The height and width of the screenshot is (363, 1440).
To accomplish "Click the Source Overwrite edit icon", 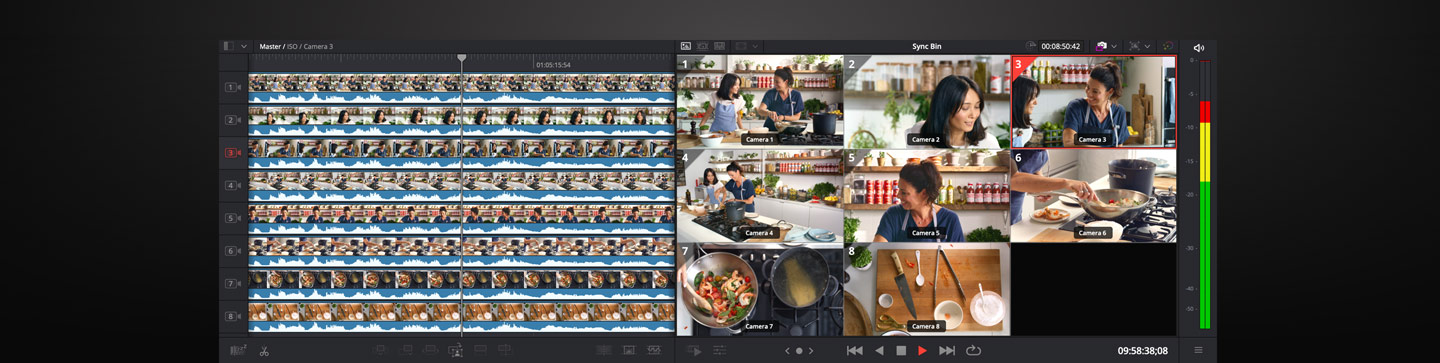I will click(505, 350).
